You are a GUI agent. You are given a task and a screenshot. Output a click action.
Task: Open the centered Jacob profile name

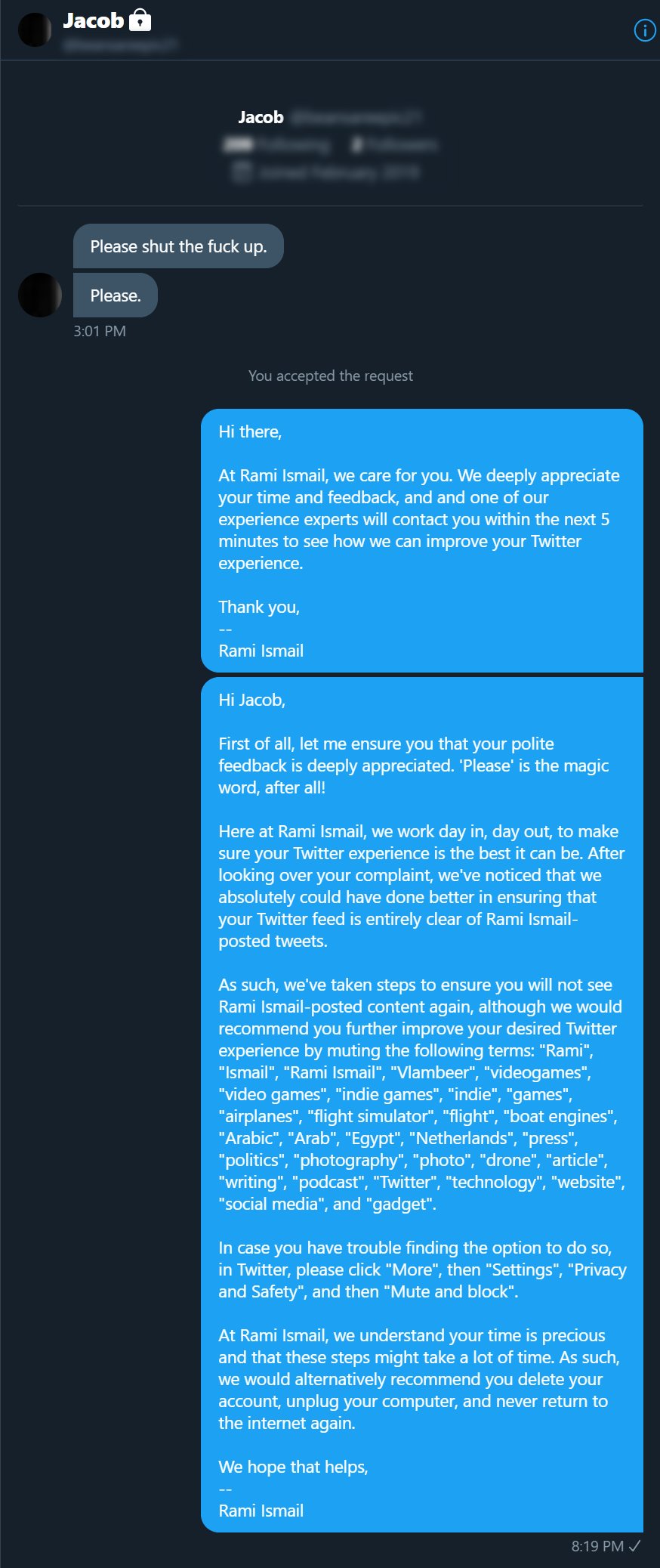tap(261, 117)
